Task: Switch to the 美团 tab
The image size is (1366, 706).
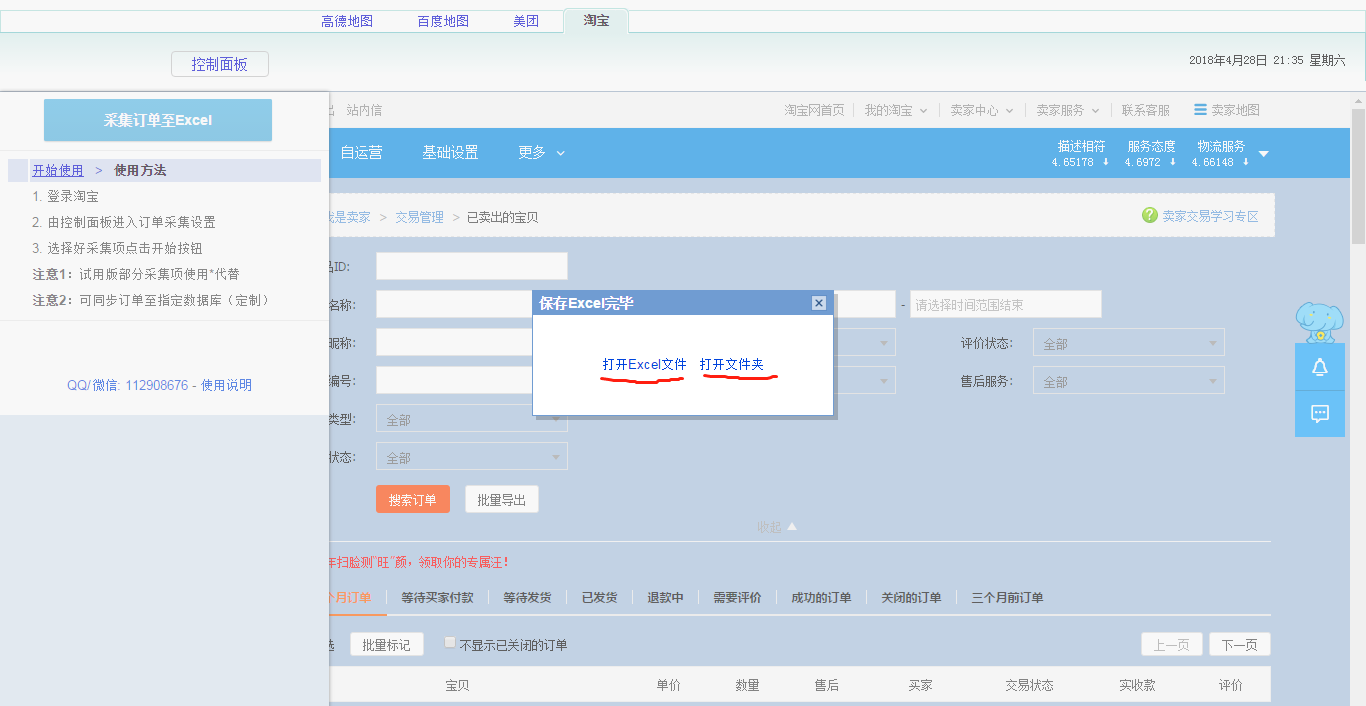Action: pyautogui.click(x=526, y=21)
